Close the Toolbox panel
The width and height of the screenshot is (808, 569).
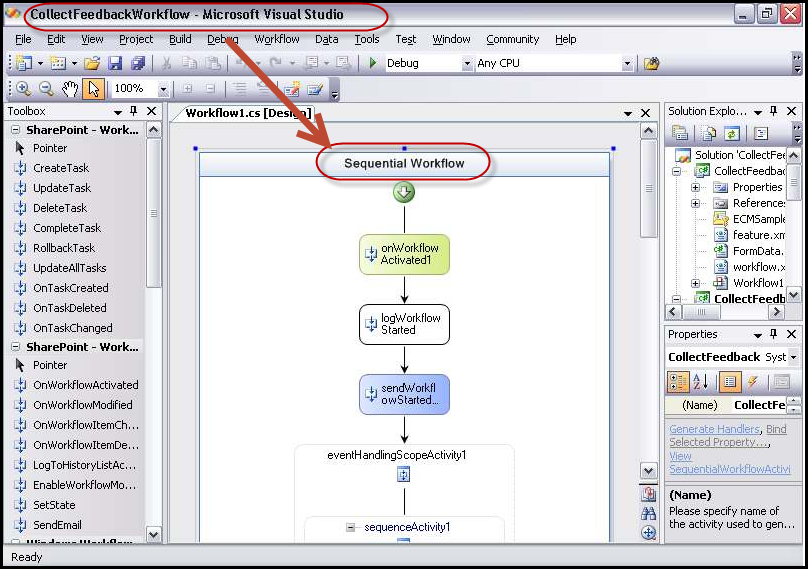(152, 111)
